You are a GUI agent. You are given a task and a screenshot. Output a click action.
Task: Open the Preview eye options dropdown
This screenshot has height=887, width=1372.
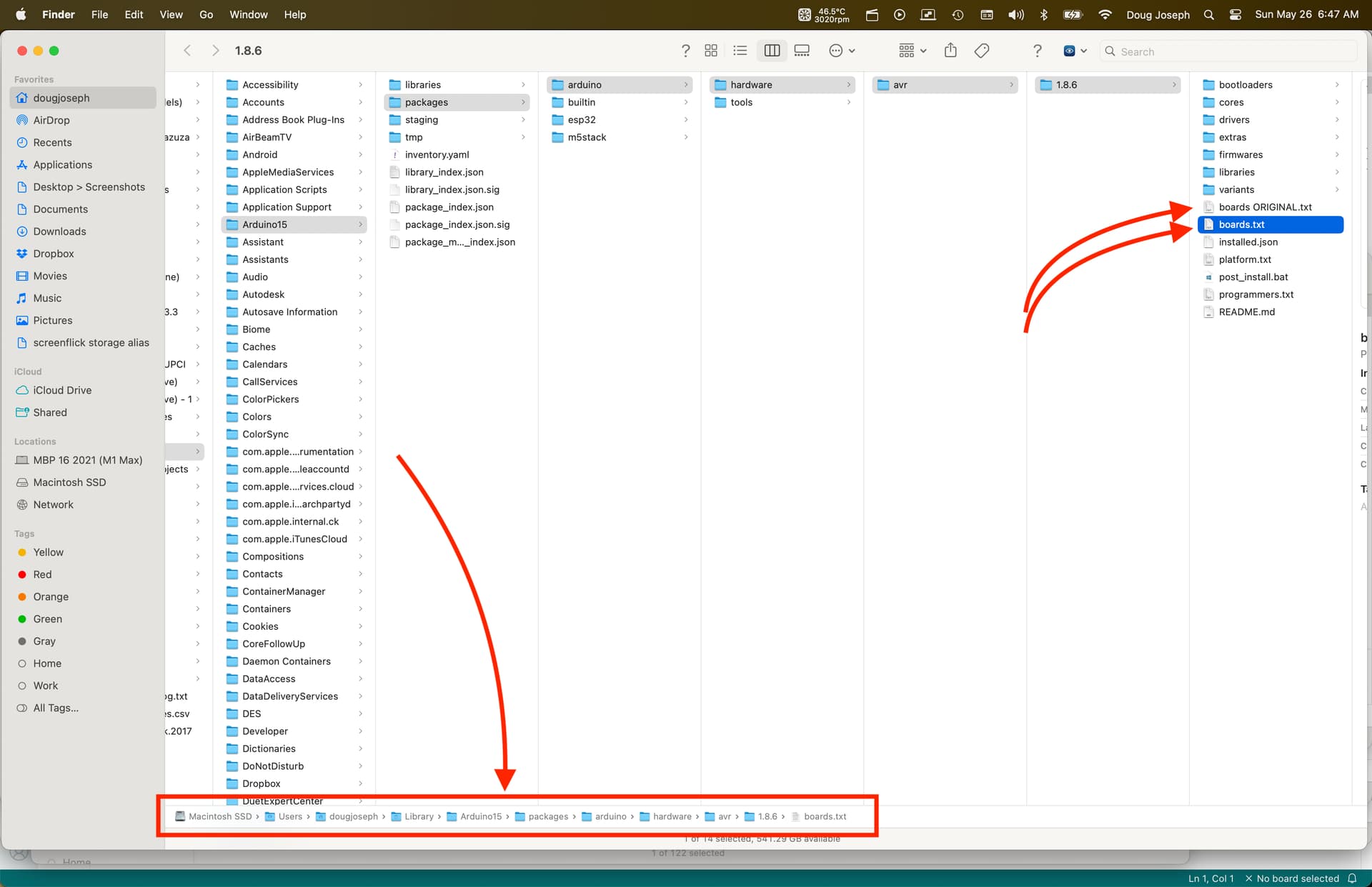click(1075, 51)
